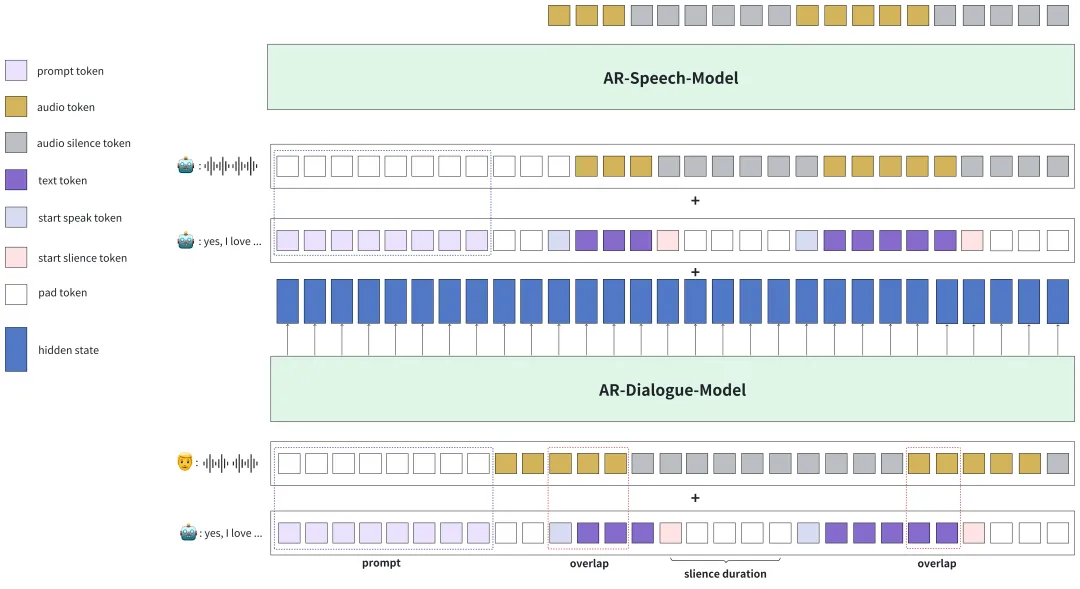1080x589 pixels.
Task: Click the 'prompt' label under the bottom row
Action: click(381, 563)
